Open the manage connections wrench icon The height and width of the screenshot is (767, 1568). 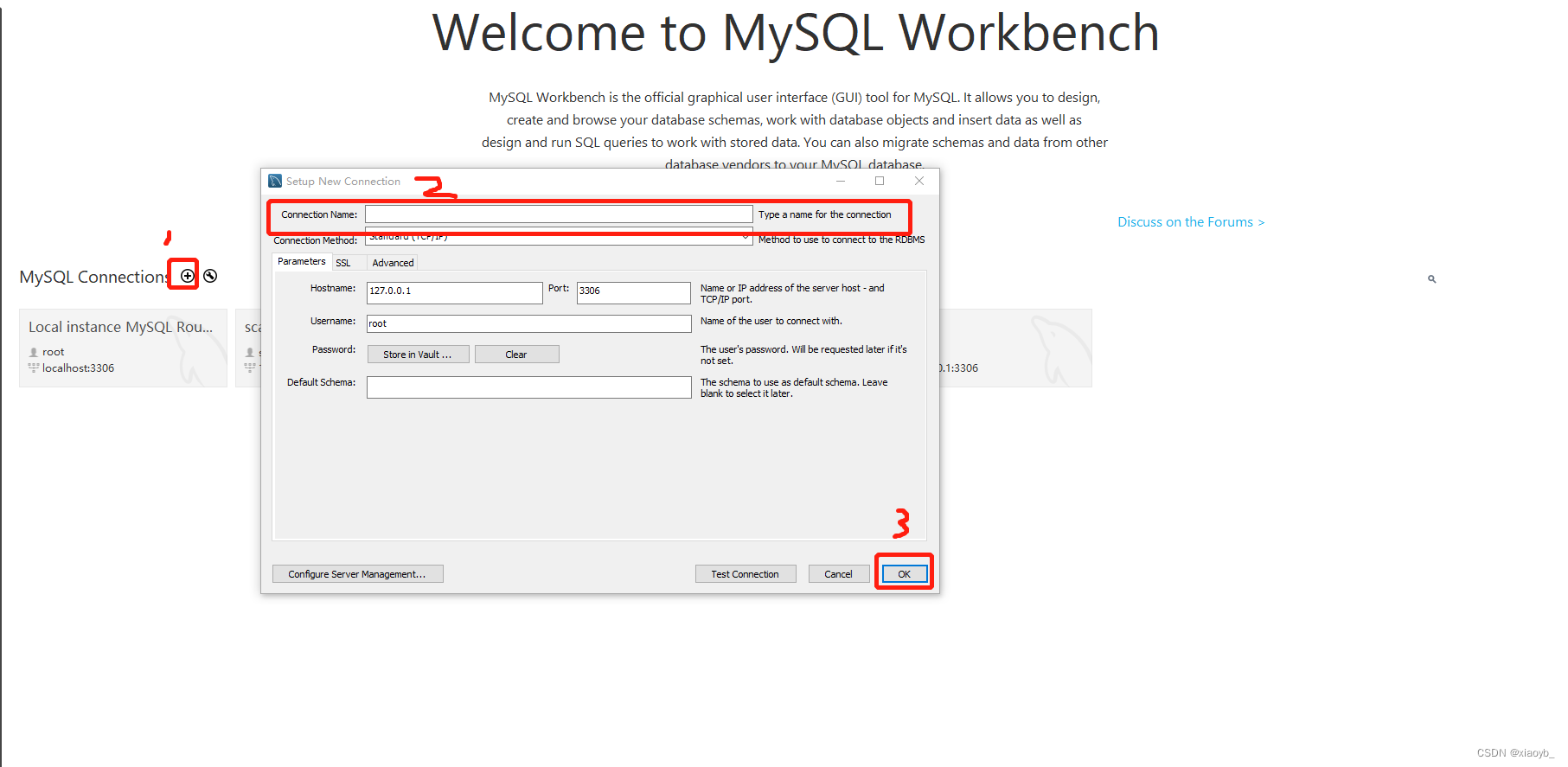210,276
